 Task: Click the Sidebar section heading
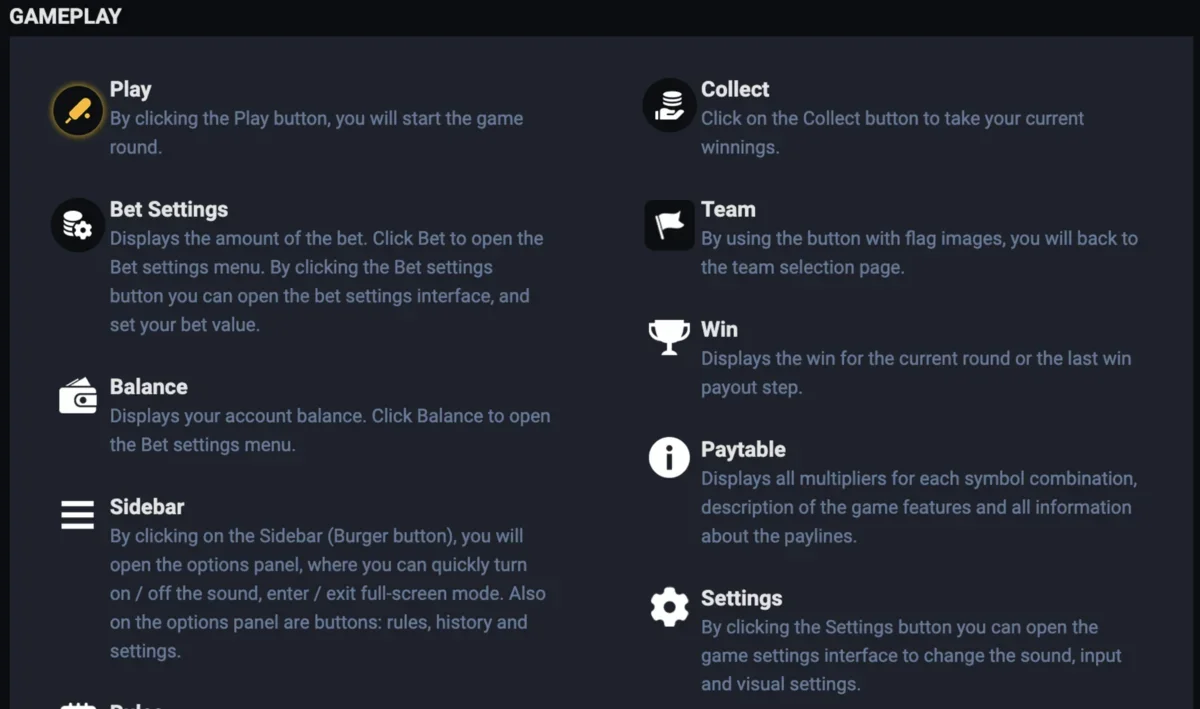147,506
